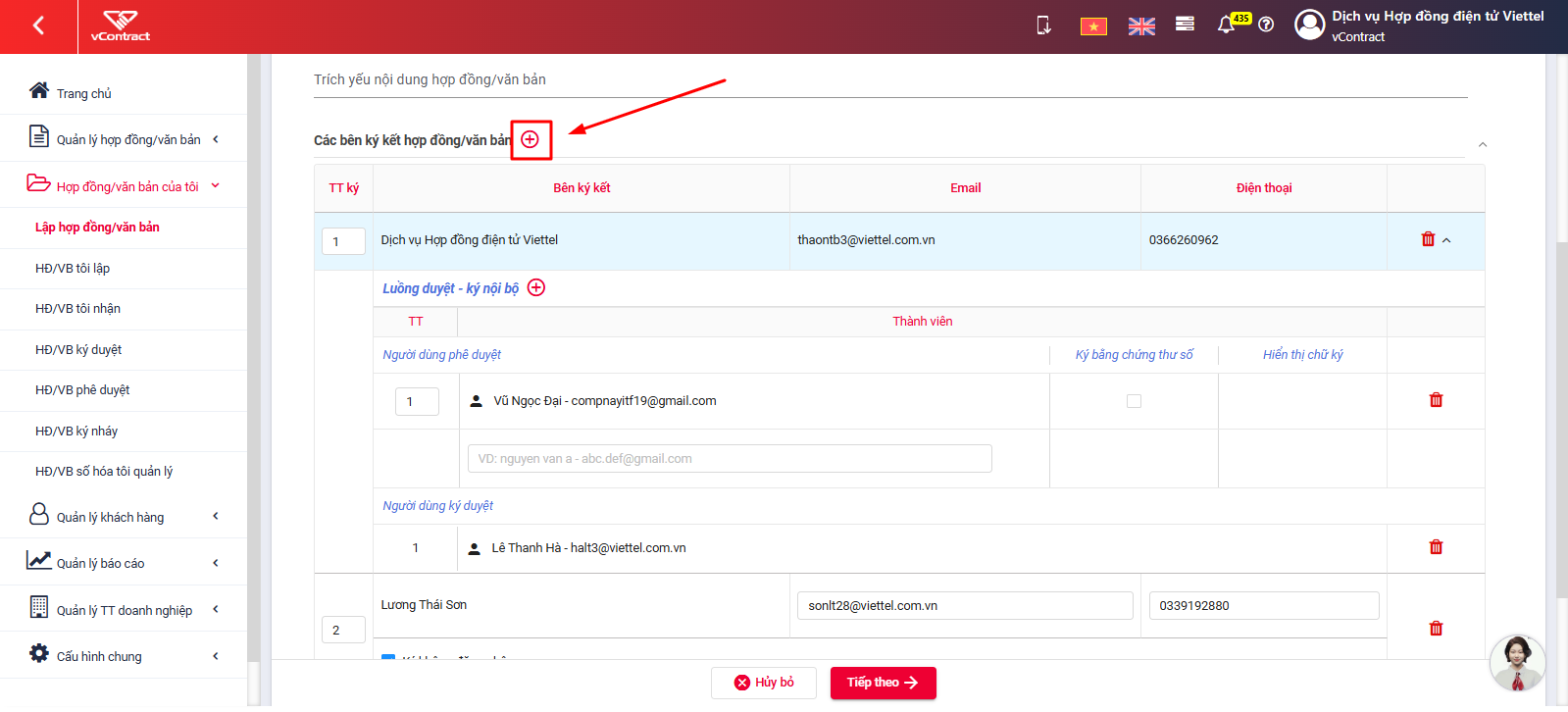Click the Hủy bỏ button

tap(764, 683)
